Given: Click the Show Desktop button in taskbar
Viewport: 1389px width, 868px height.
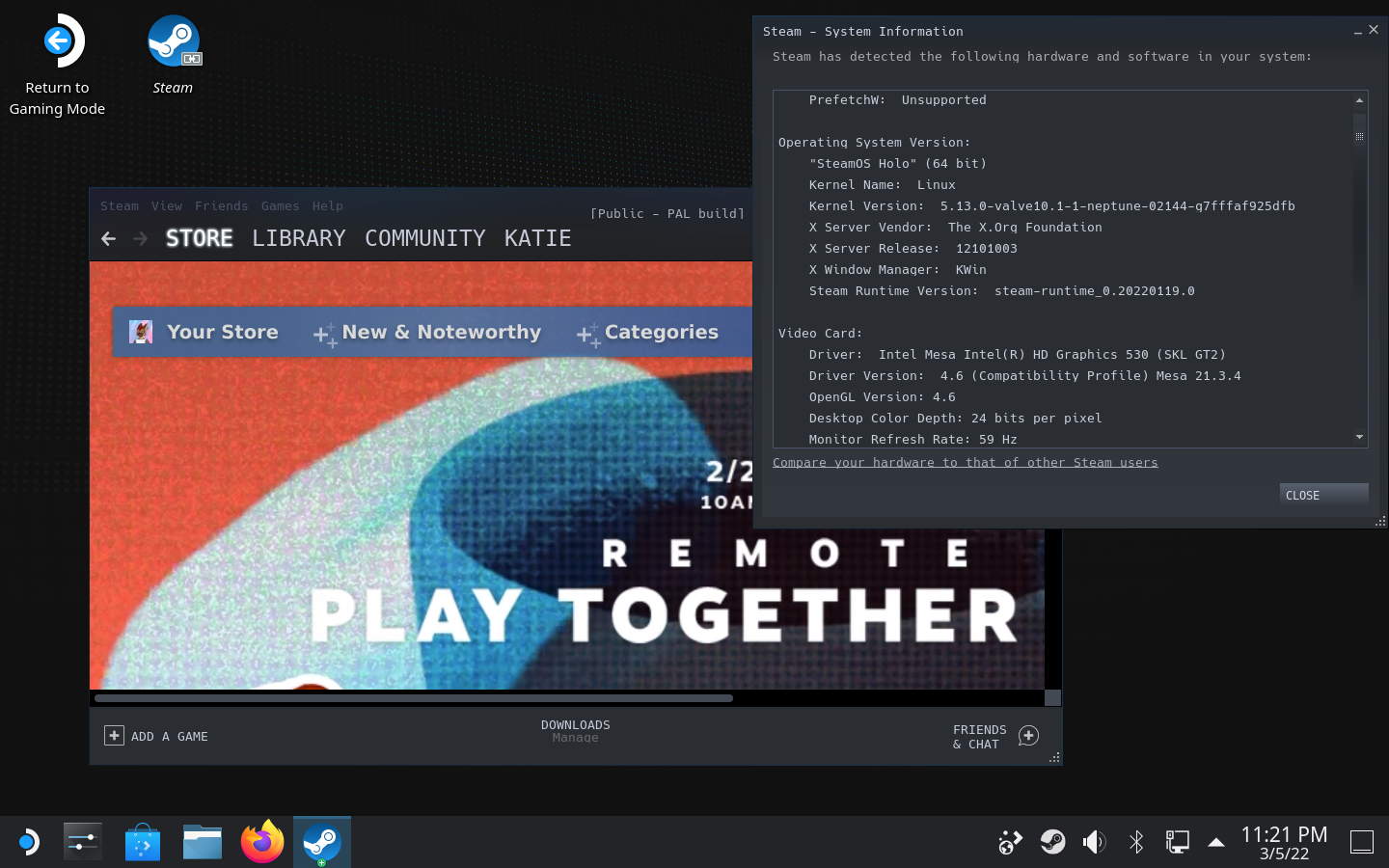Looking at the screenshot, I should pyautogui.click(x=1362, y=843).
